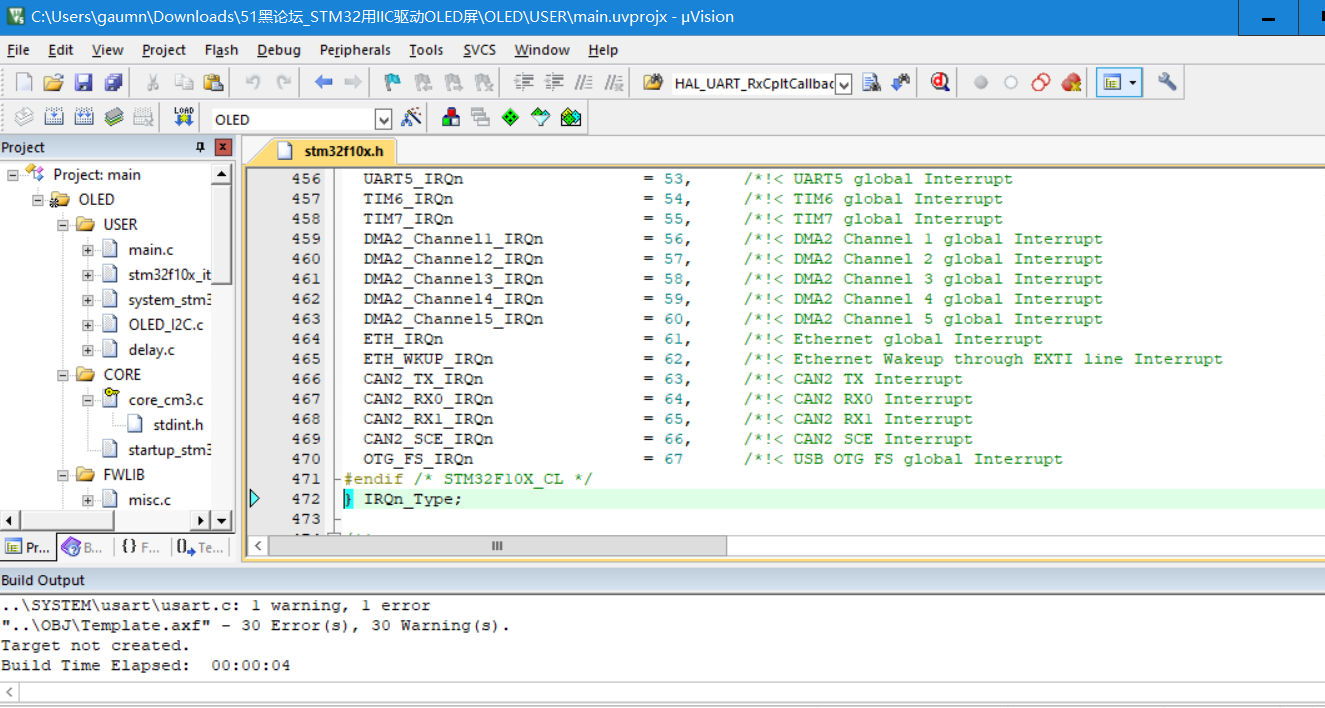Screen dimensions: 1325x708
Task: Open Pack Installer icon
Action: [x=571, y=117]
